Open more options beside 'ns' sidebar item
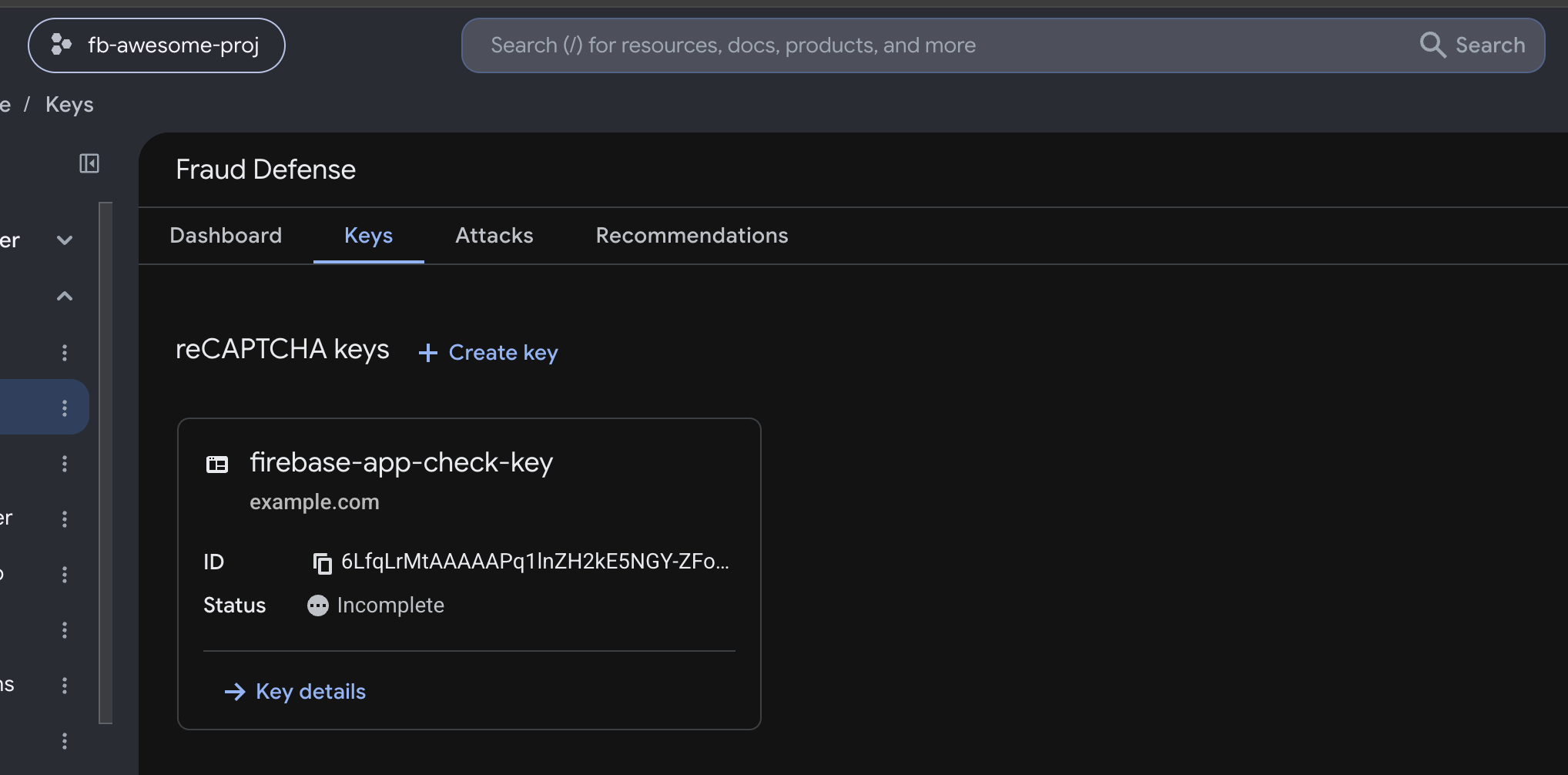 coord(65,685)
